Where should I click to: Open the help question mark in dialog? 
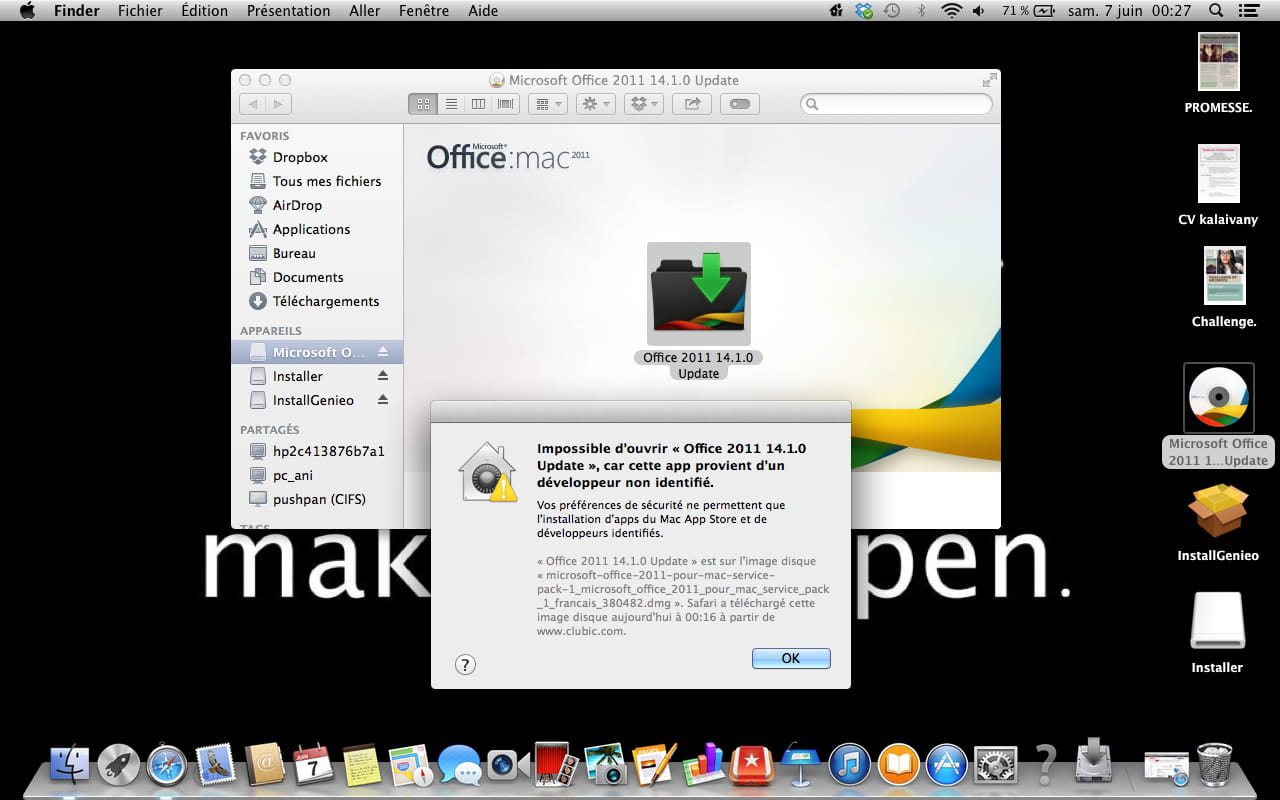coord(465,664)
